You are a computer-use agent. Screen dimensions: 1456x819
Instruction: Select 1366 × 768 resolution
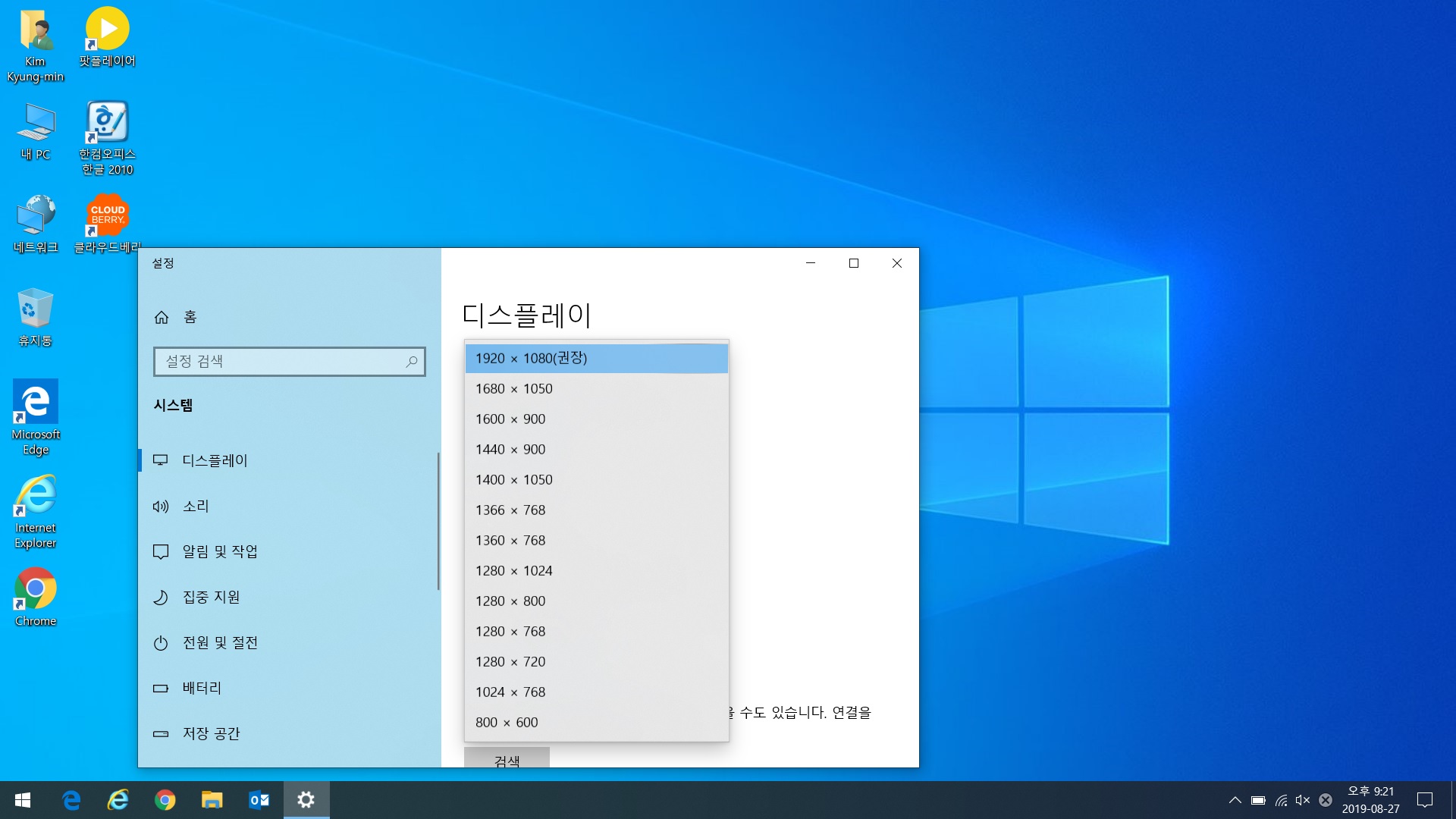click(x=597, y=510)
